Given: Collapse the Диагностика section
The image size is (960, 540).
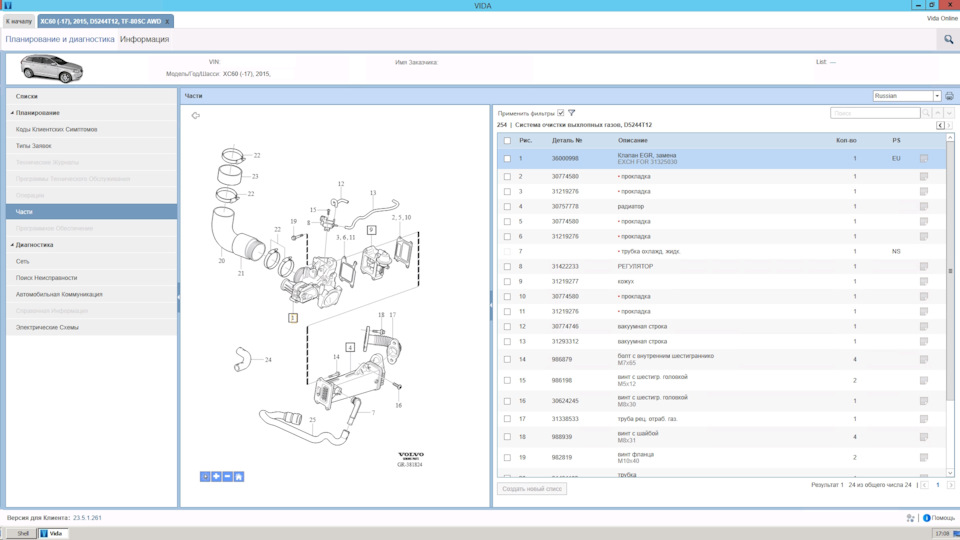Looking at the screenshot, I should tap(13, 245).
